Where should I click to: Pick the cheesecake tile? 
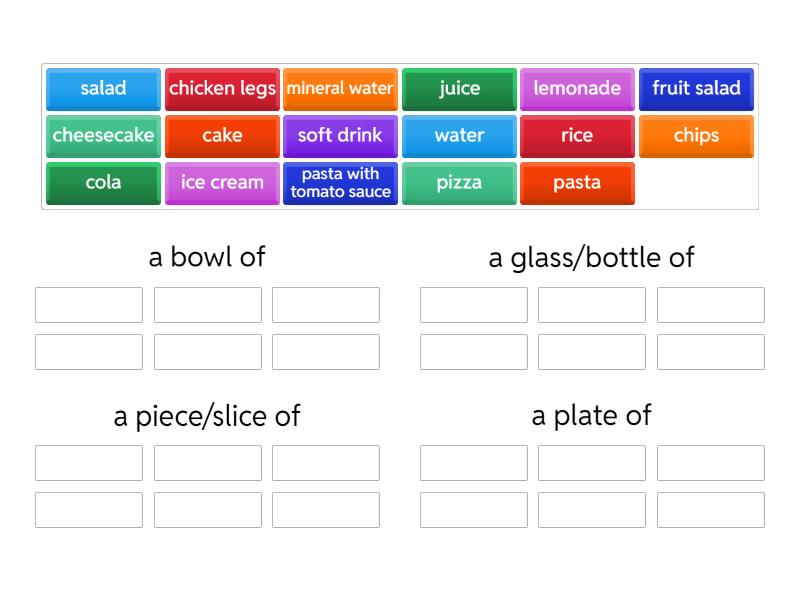(x=103, y=136)
